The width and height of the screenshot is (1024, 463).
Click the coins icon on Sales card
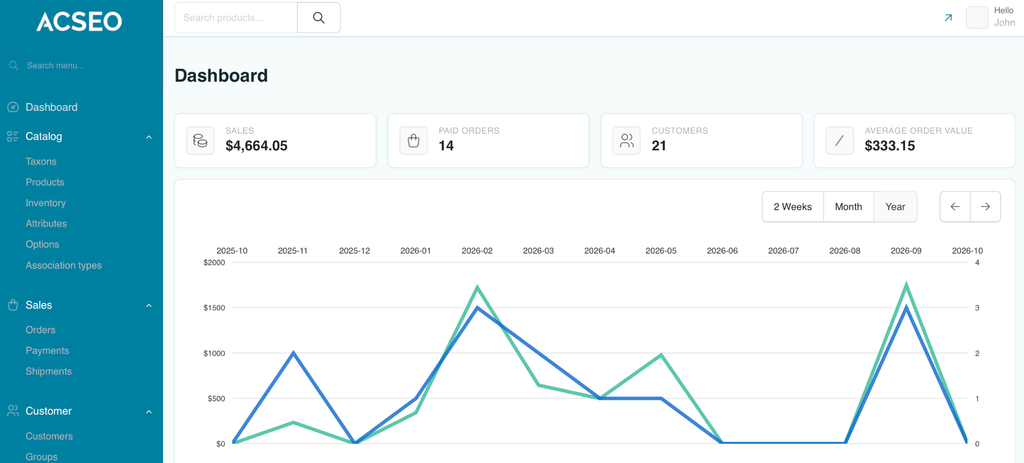coord(200,140)
